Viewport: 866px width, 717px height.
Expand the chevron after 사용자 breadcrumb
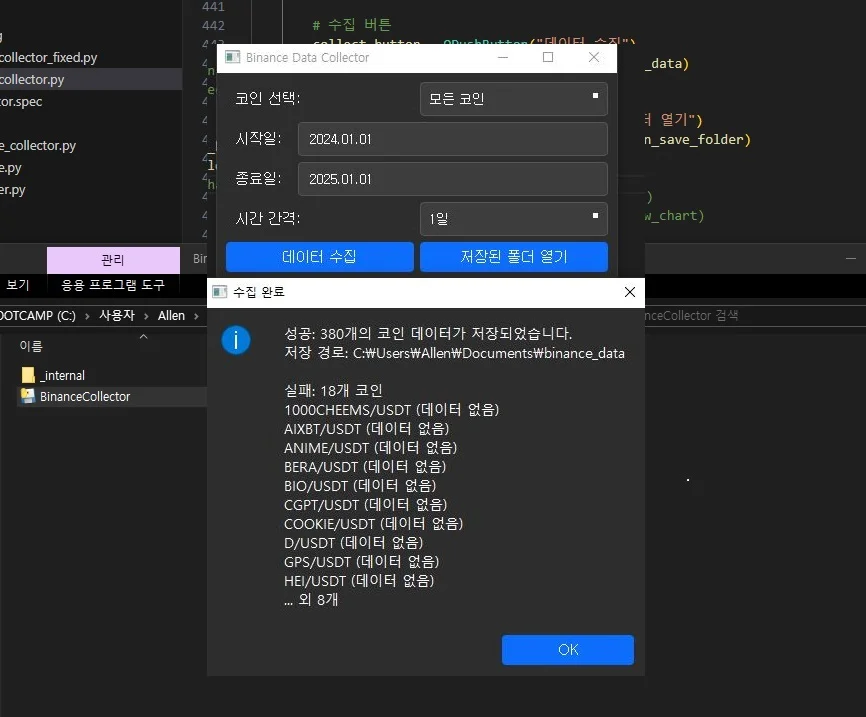pyautogui.click(x=146, y=316)
